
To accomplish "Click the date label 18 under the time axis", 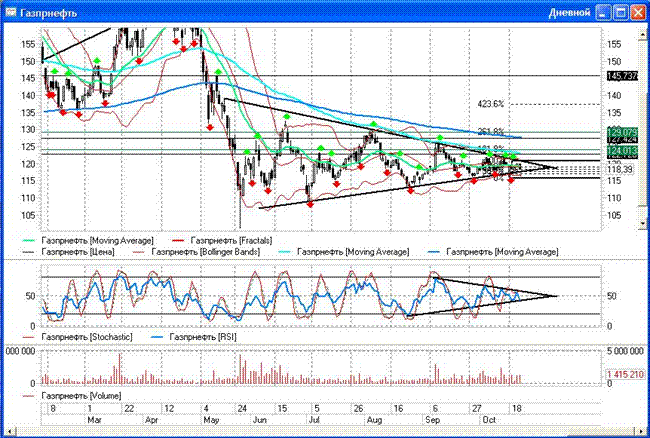I will (517, 409).
